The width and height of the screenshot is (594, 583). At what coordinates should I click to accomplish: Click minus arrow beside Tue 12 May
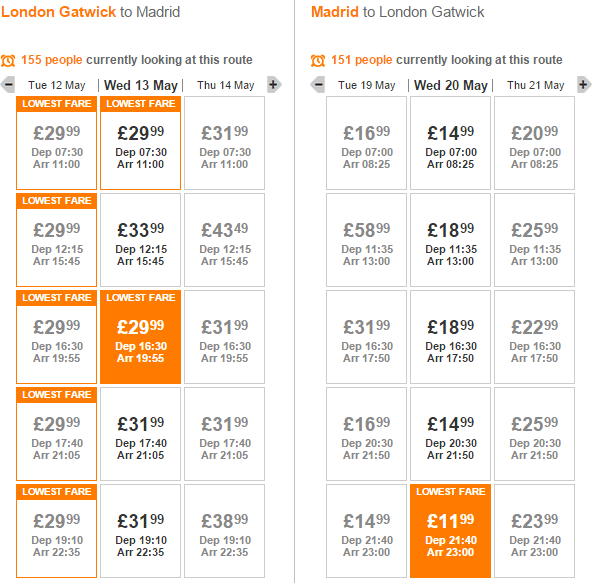[x=8, y=84]
